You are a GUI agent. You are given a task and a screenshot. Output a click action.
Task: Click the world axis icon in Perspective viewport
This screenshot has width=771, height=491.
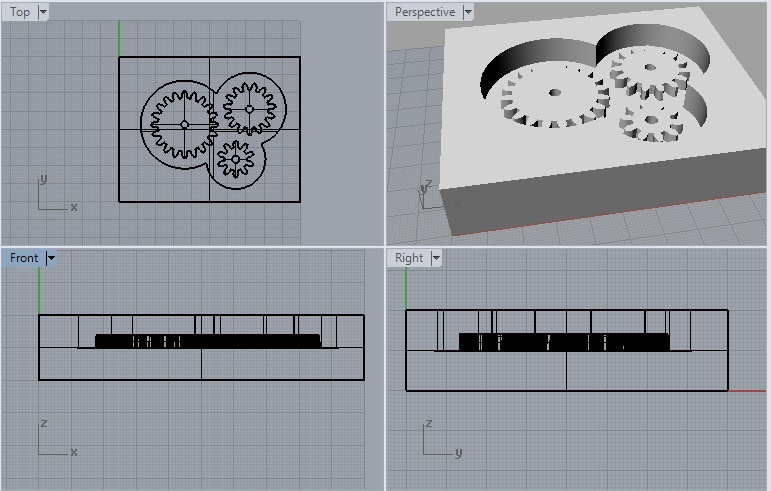tap(440, 195)
